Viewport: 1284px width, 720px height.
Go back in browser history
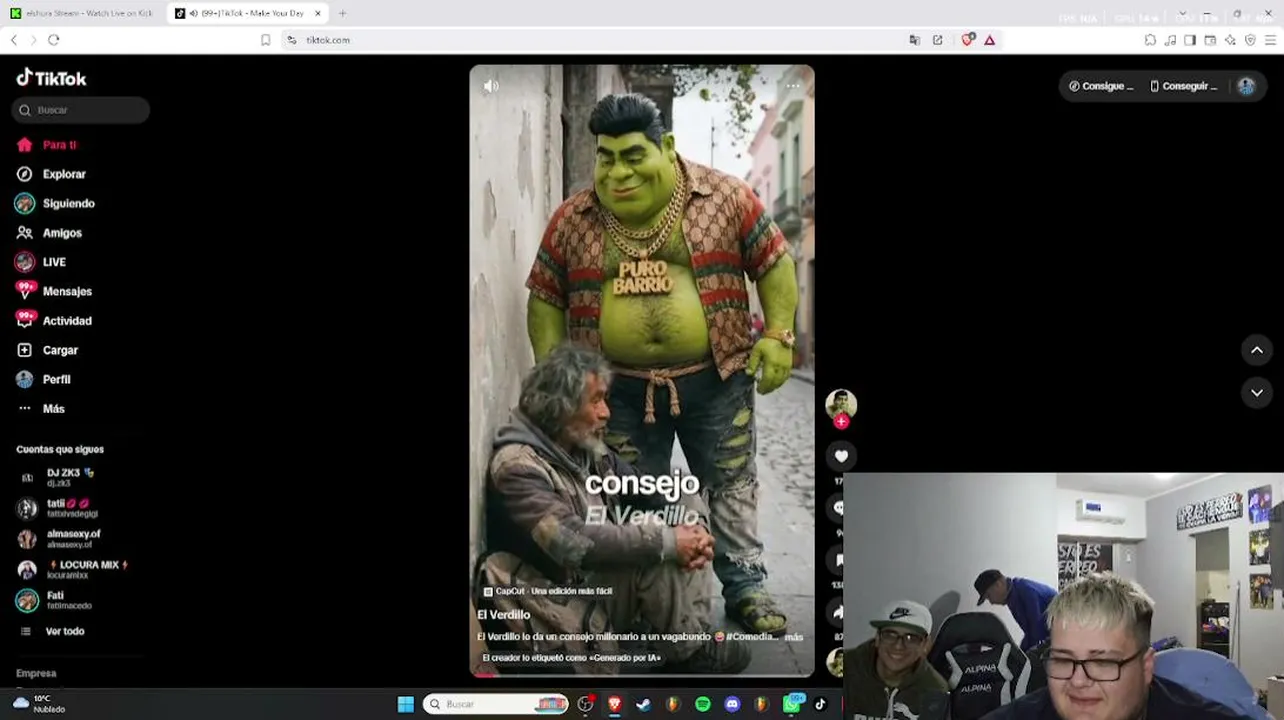14,40
